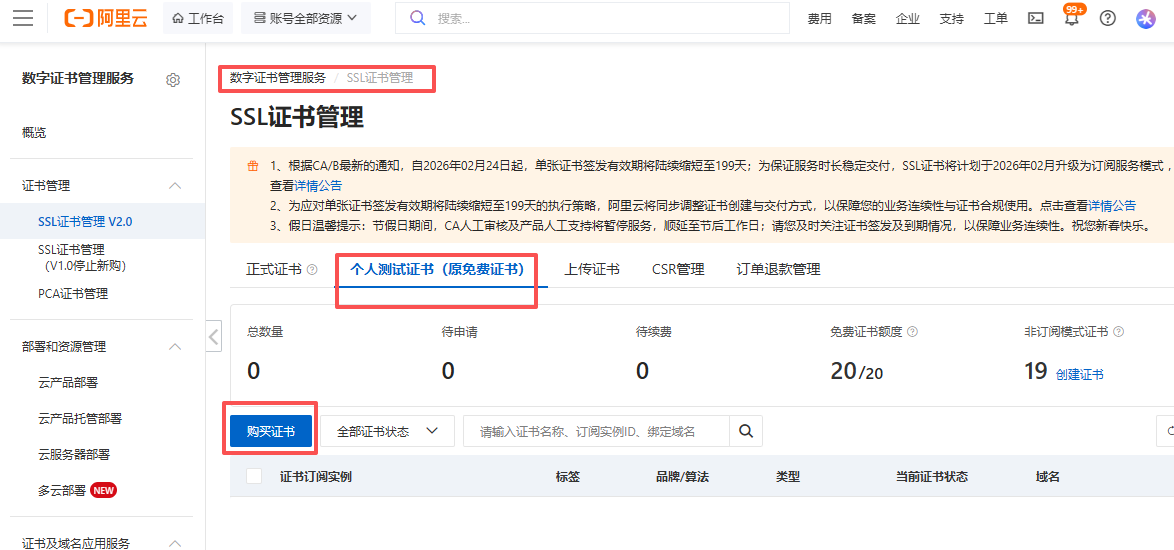Click the 阿里云 logo
Image resolution: width=1174 pixels, height=550 pixels.
tap(106, 19)
